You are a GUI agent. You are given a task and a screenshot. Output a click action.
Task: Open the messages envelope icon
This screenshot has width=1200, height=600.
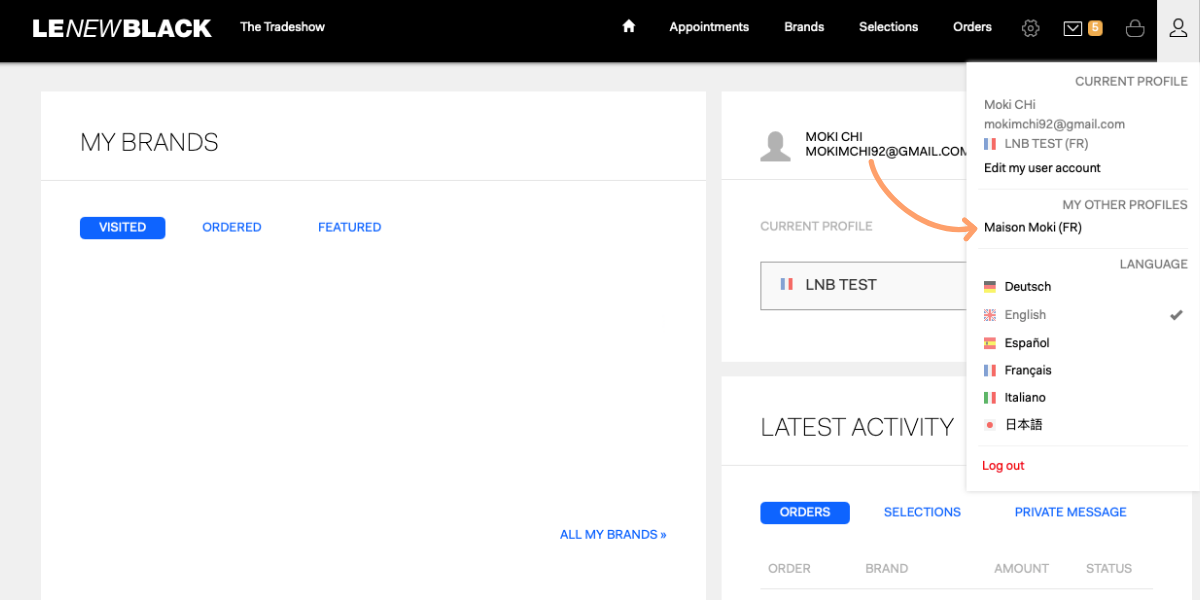[1073, 28]
